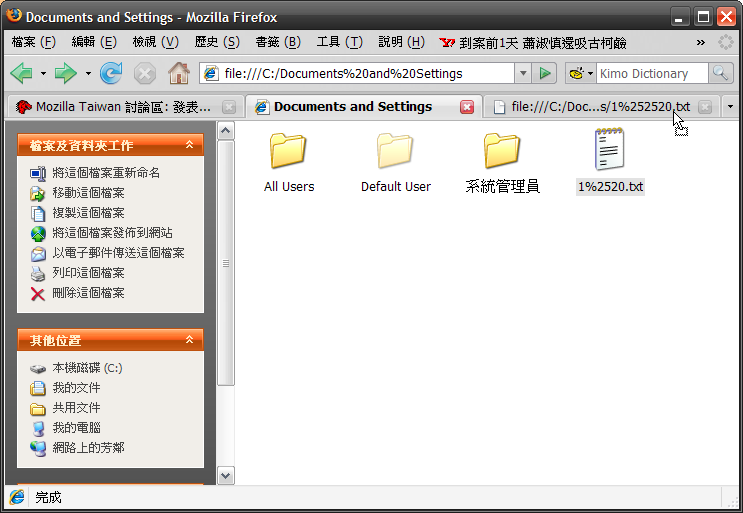Minimize the Firefox window
The width and height of the screenshot is (743, 513).
pos(680,18)
